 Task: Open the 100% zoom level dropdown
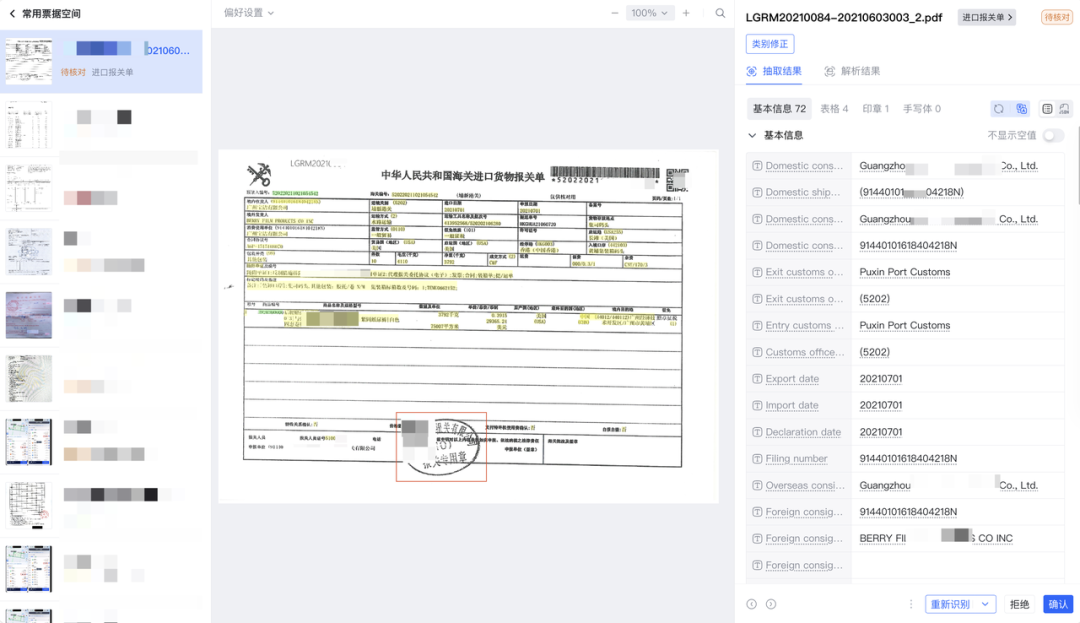(650, 13)
